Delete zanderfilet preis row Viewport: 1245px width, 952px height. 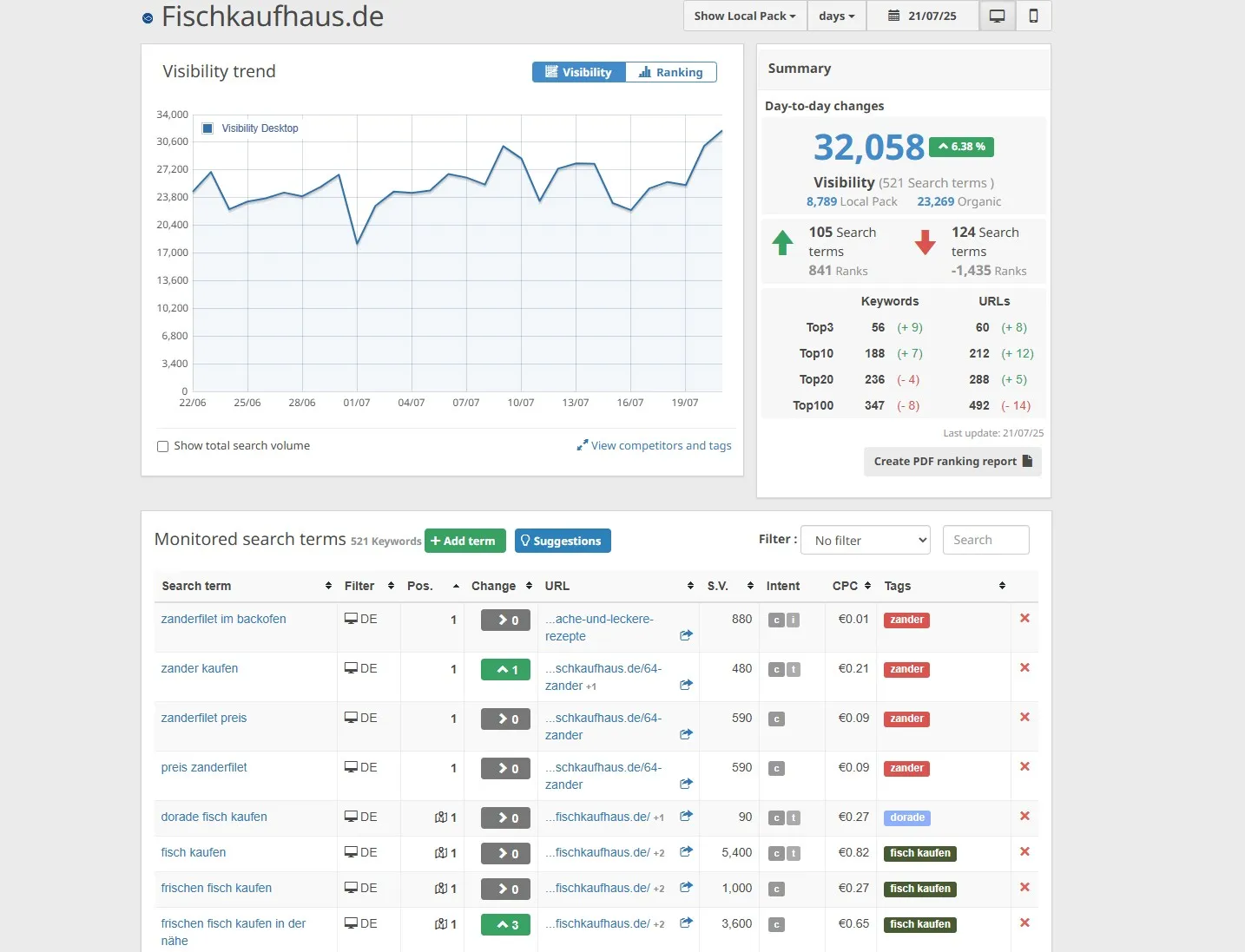(1024, 717)
